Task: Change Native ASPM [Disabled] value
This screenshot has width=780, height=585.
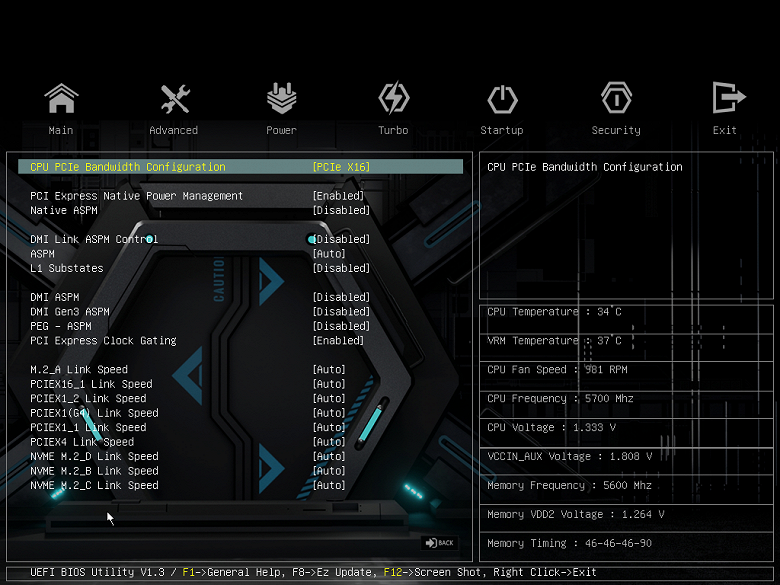Action: [341, 210]
